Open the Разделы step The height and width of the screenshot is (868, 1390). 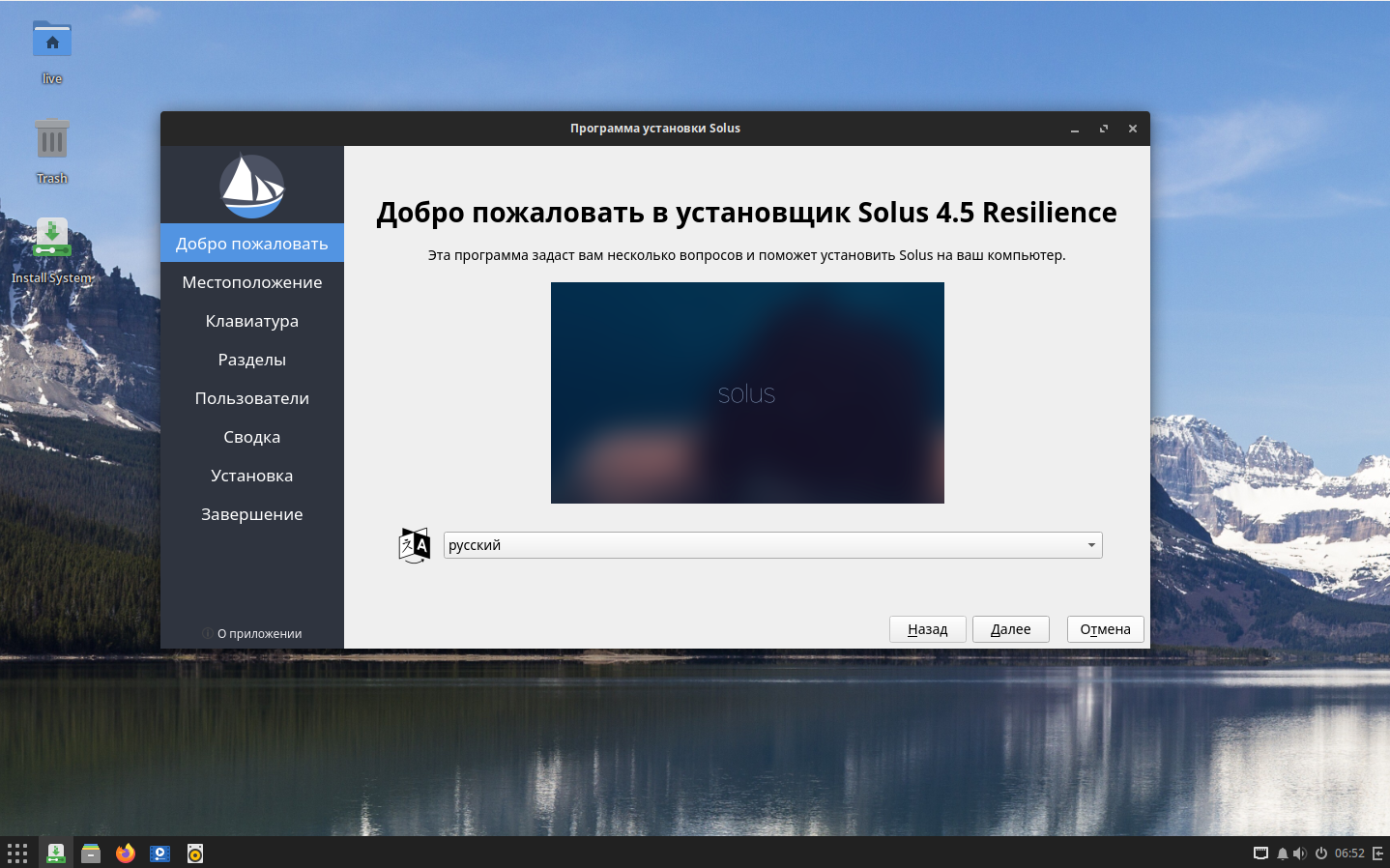coord(252,360)
